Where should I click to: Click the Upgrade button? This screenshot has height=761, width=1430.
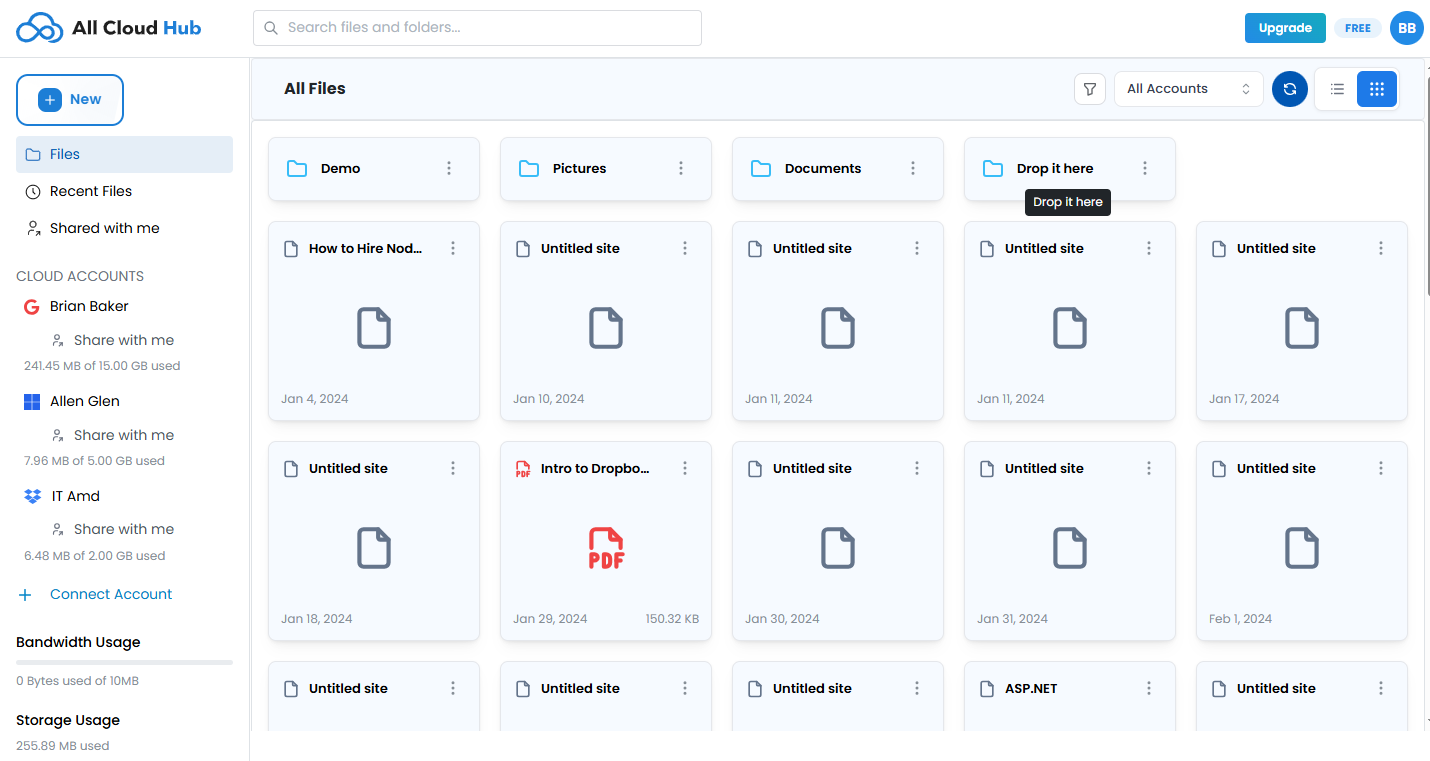1285,27
